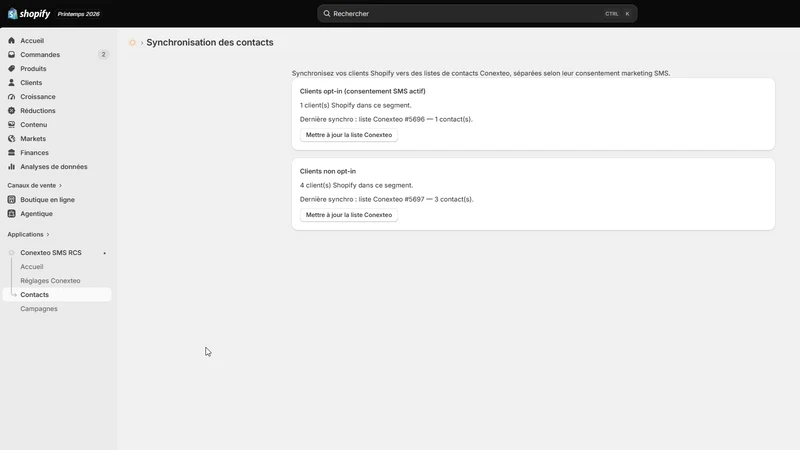
Task: Open Finances menu item
Action: pyautogui.click(x=57, y=153)
